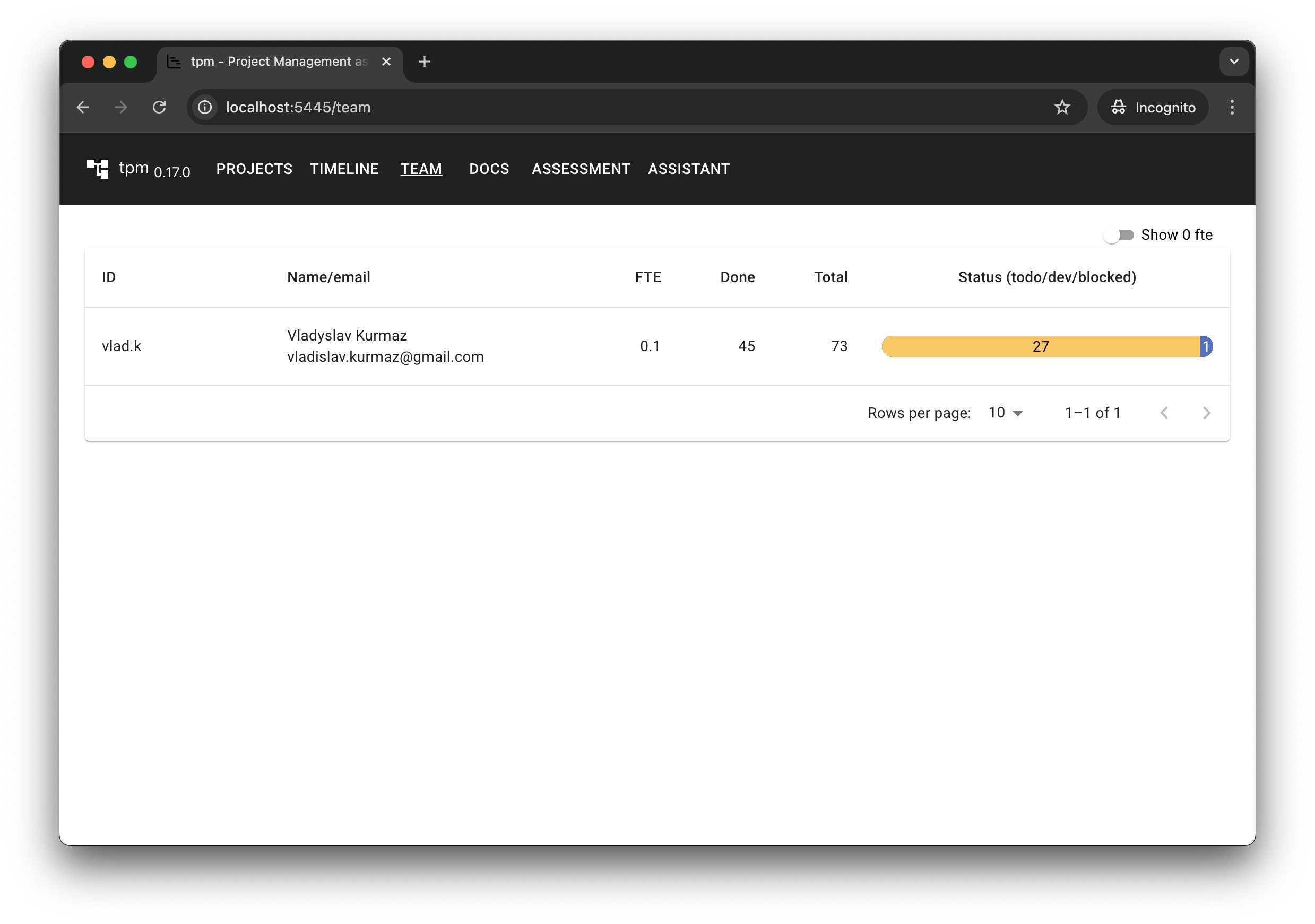Bookmark this page with star icon
This screenshot has height=924, width=1315.
pyautogui.click(x=1062, y=107)
